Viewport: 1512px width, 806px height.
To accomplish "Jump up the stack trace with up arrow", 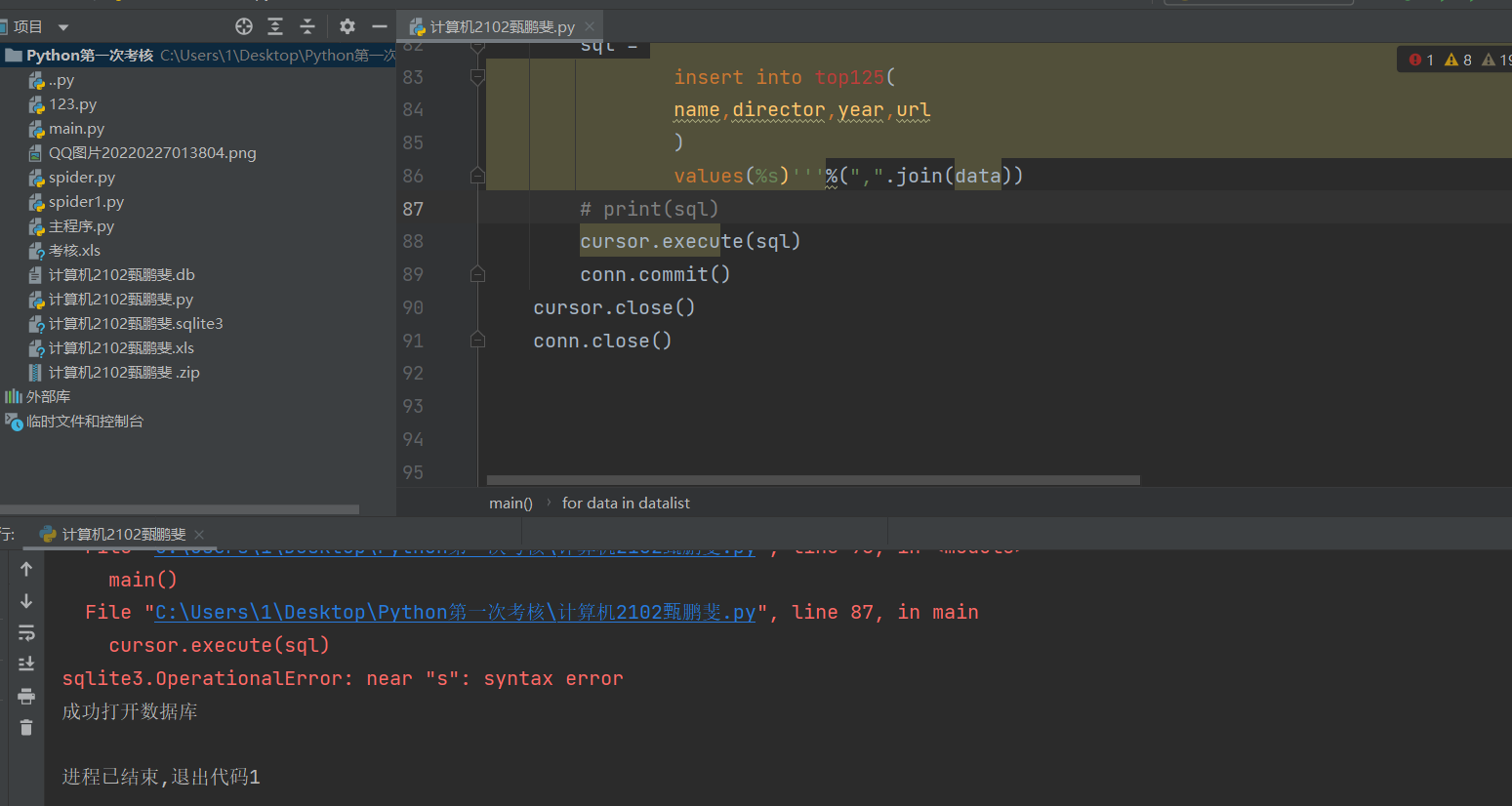I will (26, 569).
